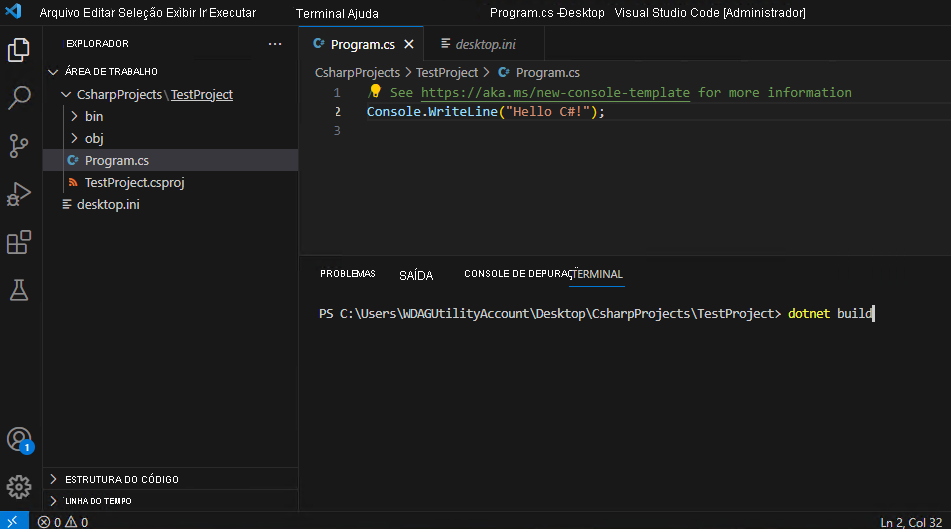This screenshot has width=951, height=529.
Task: Open the Editar menu
Action: pos(98,13)
